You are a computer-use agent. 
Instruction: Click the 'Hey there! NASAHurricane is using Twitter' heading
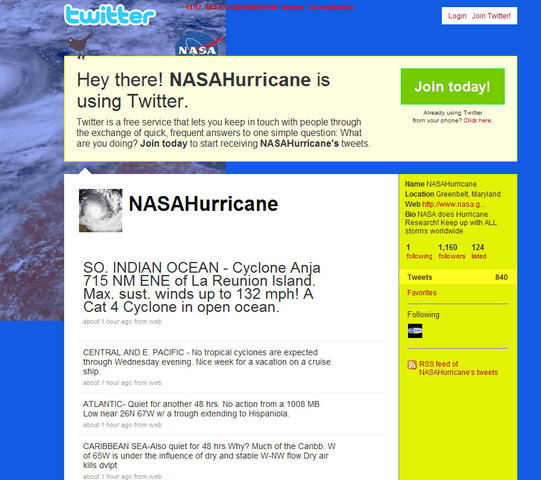(203, 90)
